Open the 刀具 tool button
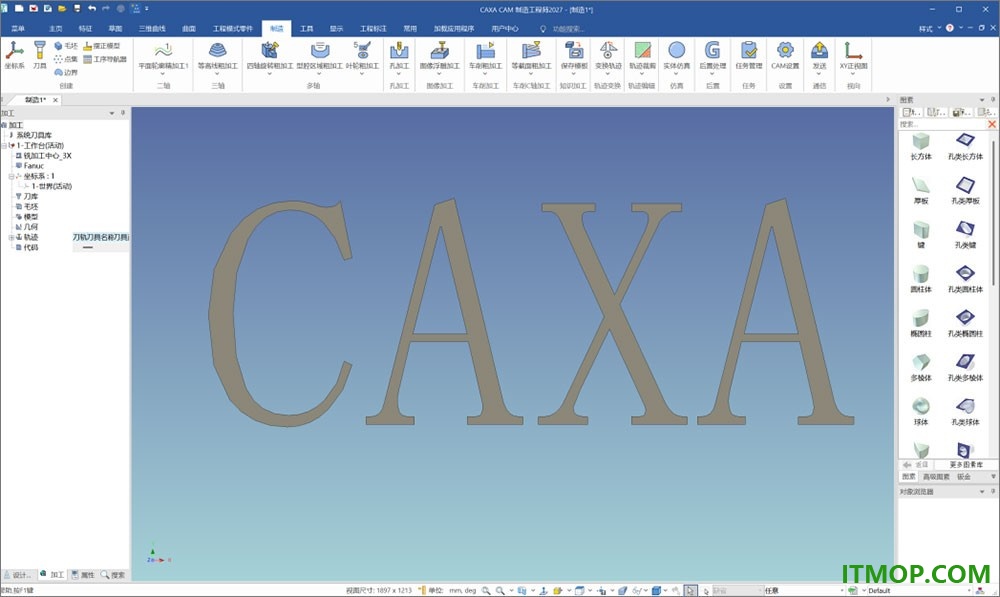 tap(40, 55)
